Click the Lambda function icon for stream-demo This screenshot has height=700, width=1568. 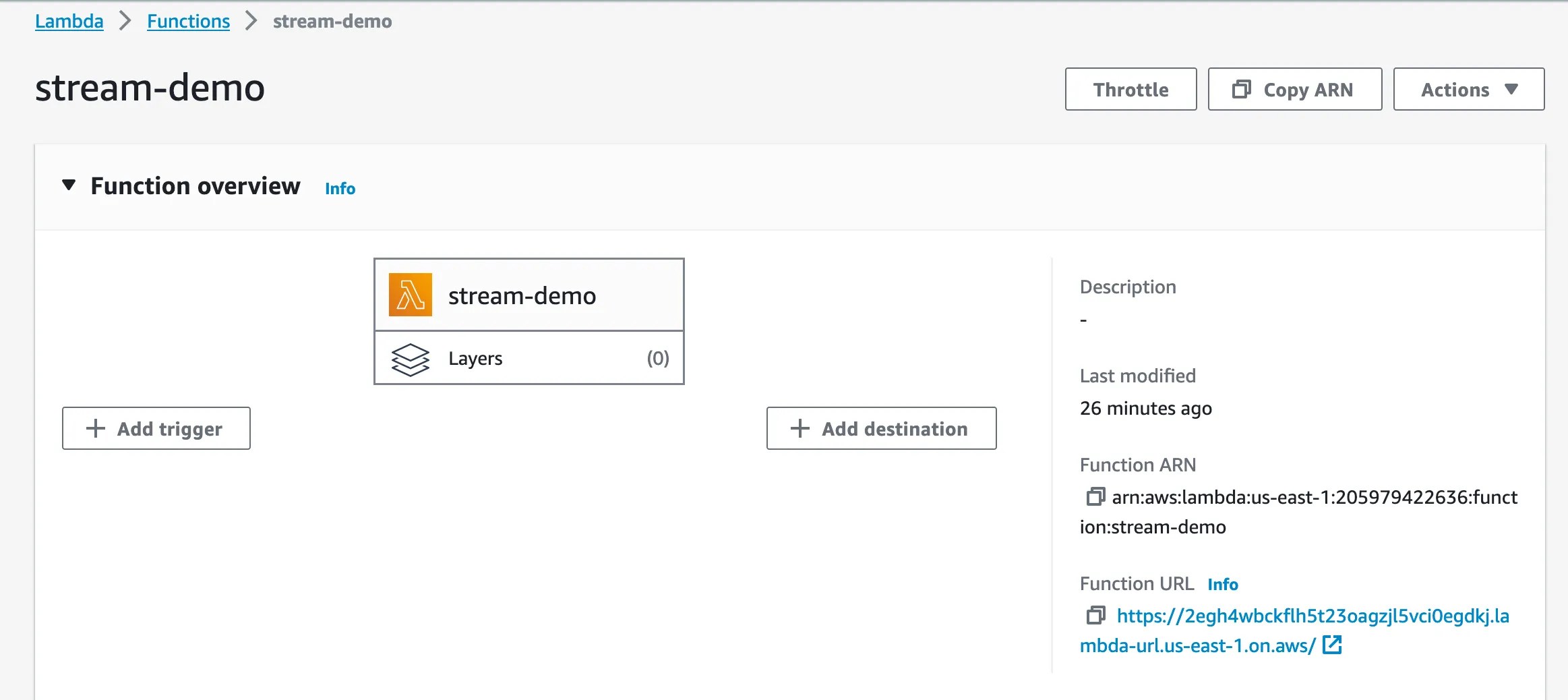pos(409,294)
